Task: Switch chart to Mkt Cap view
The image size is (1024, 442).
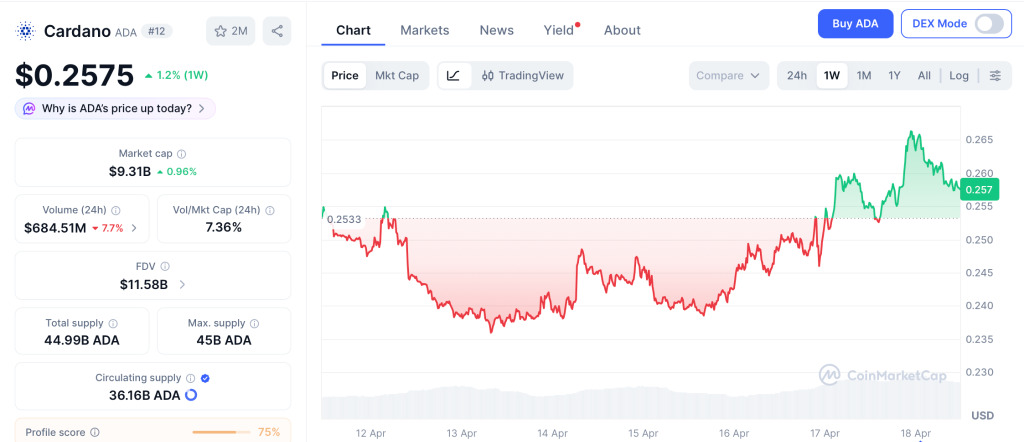Action: coord(397,75)
